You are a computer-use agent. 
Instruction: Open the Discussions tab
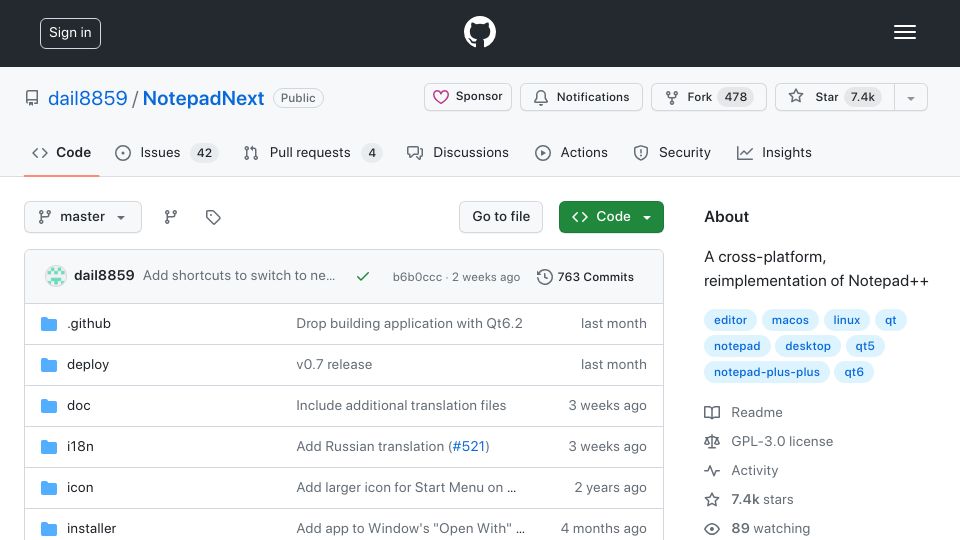click(457, 152)
